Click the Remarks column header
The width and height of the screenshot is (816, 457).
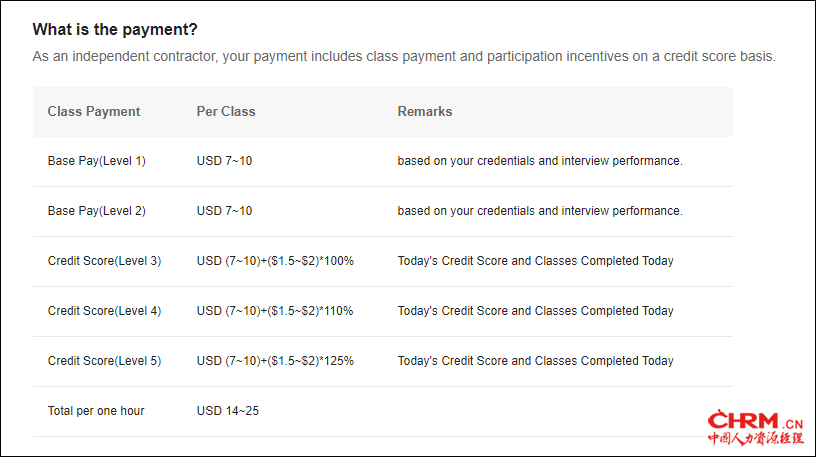(425, 111)
